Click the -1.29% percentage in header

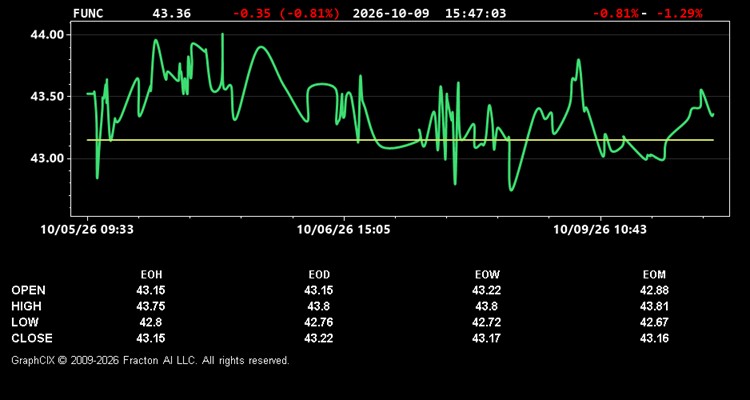[x=679, y=13]
